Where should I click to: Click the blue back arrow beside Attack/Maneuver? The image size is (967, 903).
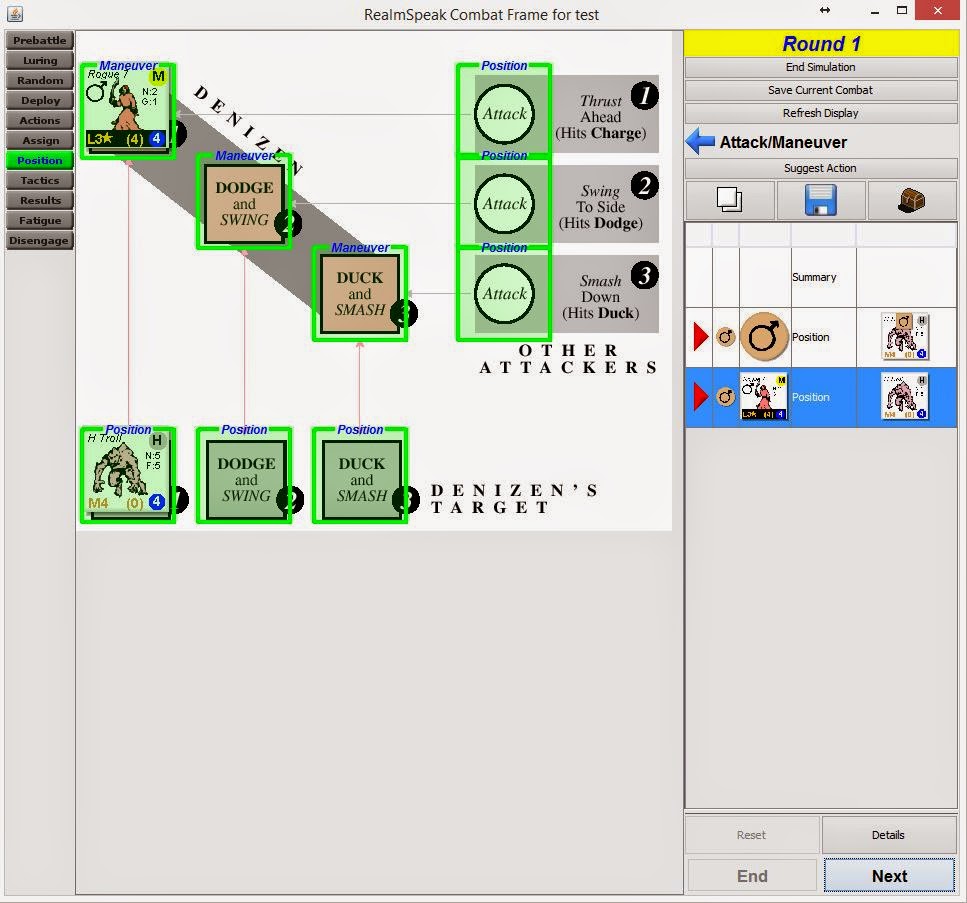click(x=701, y=141)
